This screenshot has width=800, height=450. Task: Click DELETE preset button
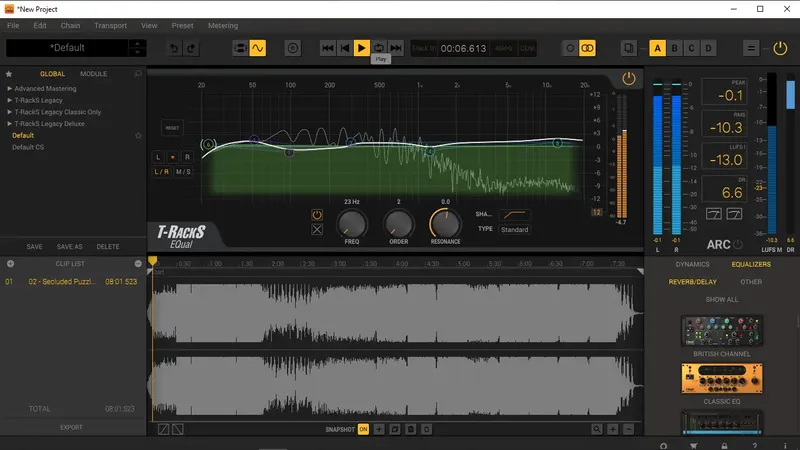coord(108,246)
